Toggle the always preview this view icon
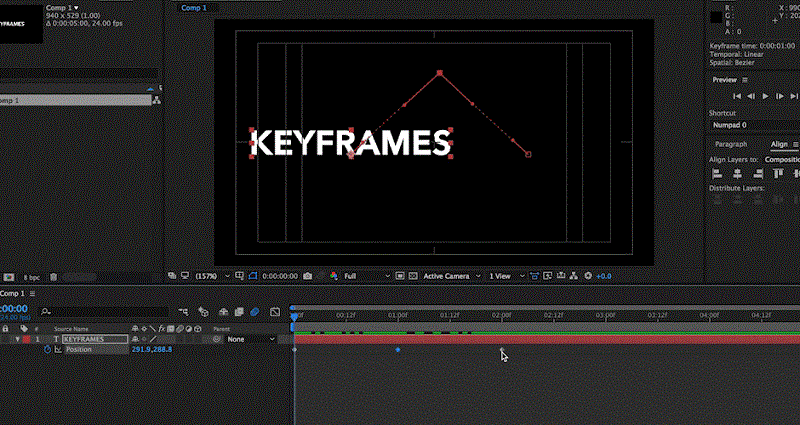This screenshot has height=425, width=800. pos(172,276)
